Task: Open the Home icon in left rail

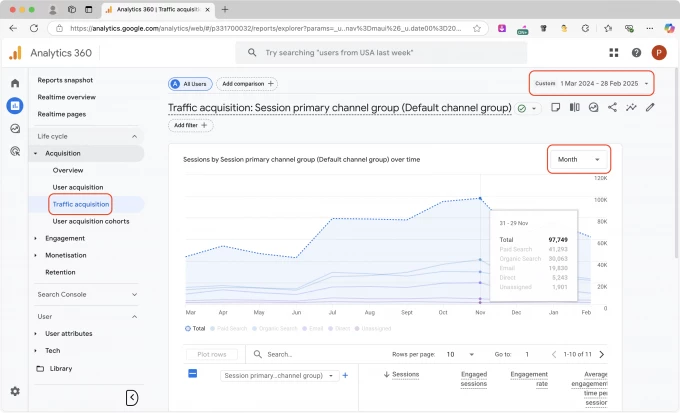Action: coord(15,83)
